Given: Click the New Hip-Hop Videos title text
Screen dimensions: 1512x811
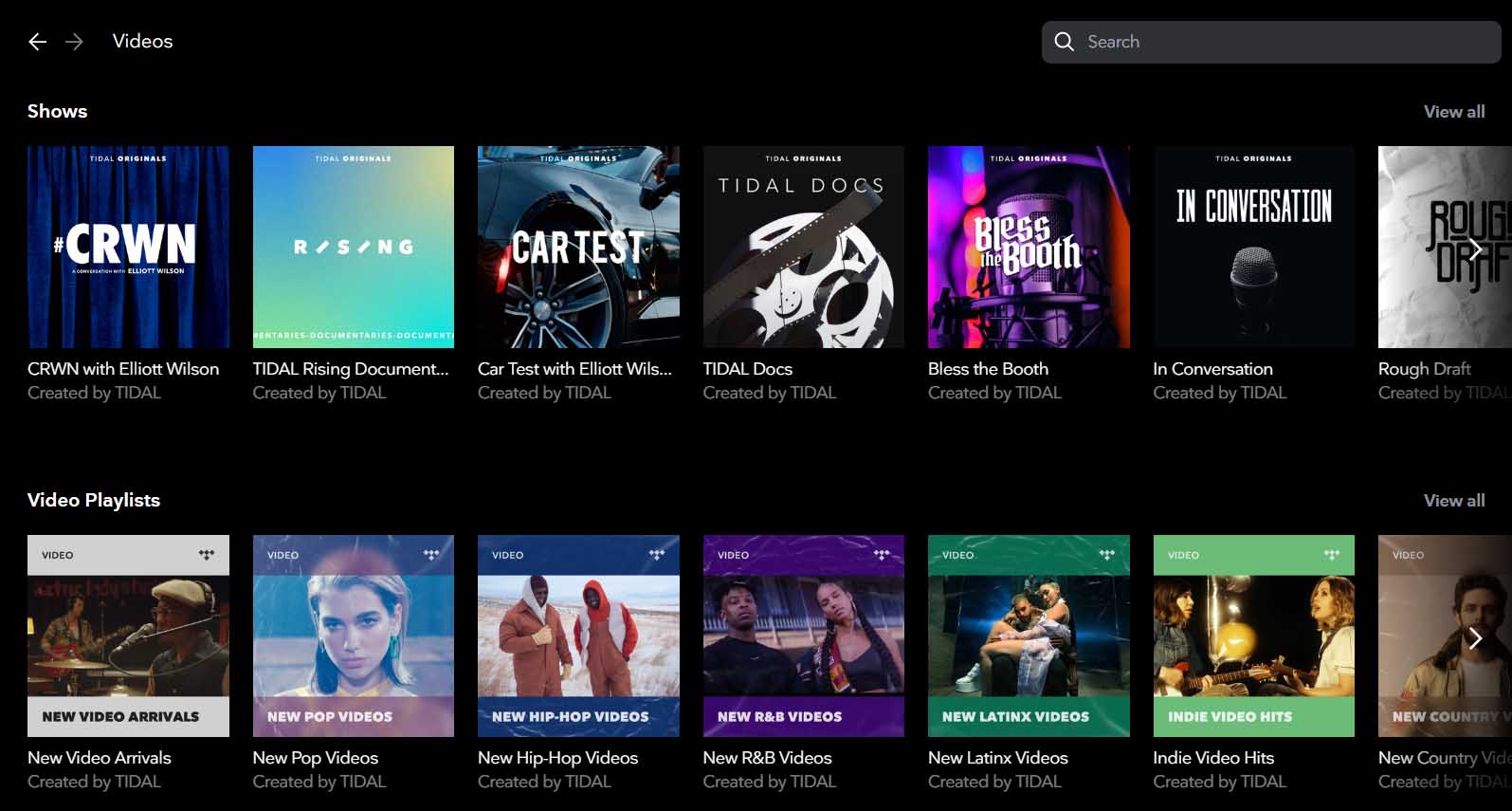Looking at the screenshot, I should tap(558, 758).
